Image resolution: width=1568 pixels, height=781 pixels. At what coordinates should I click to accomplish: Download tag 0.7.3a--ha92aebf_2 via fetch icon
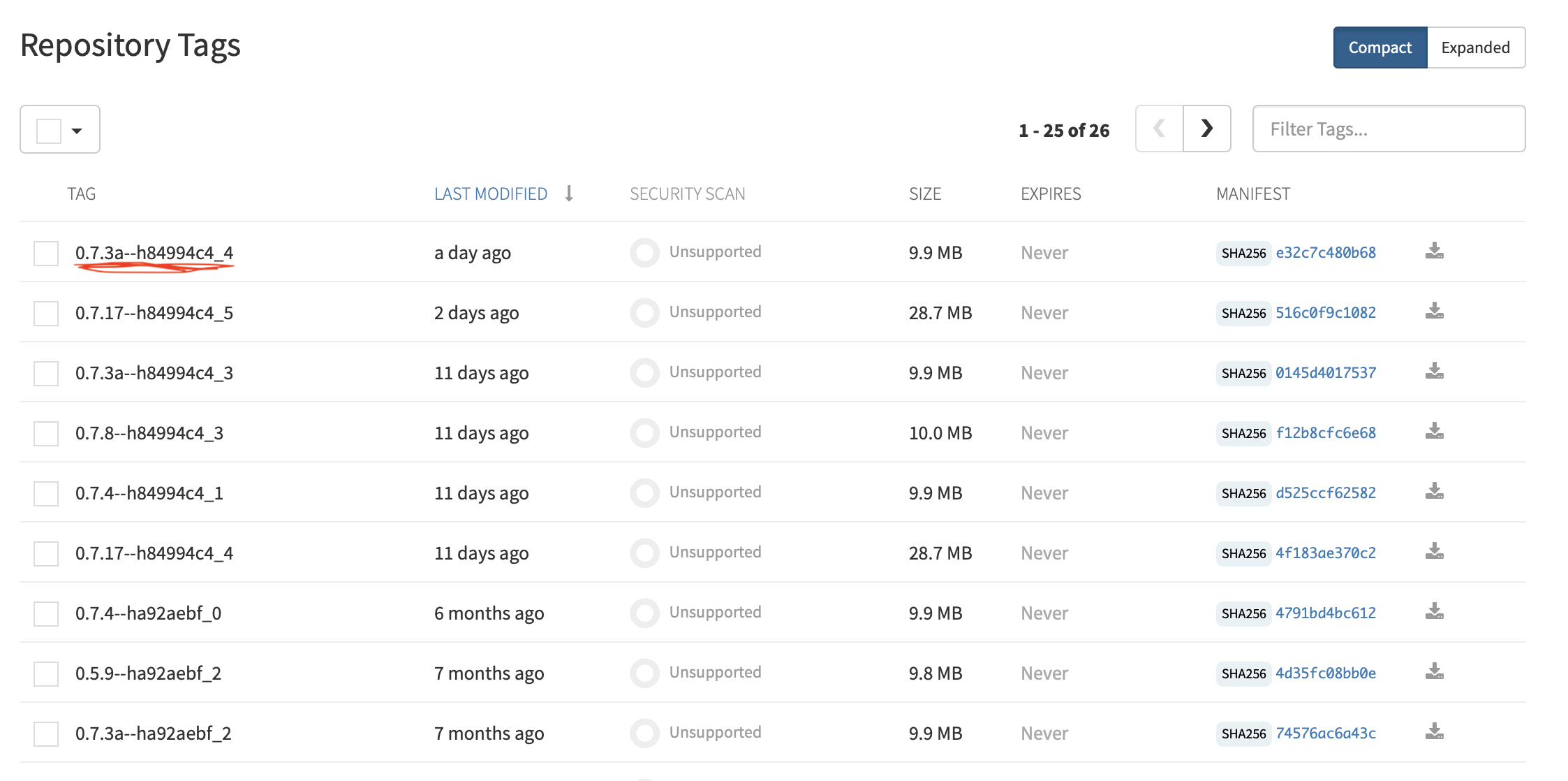pos(1434,732)
